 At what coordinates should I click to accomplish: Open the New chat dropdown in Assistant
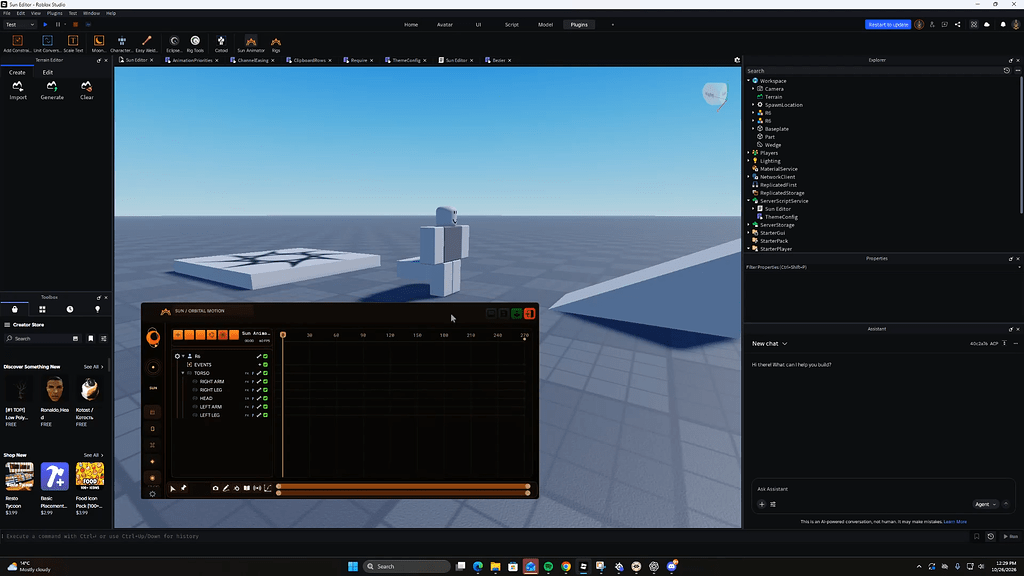769,344
